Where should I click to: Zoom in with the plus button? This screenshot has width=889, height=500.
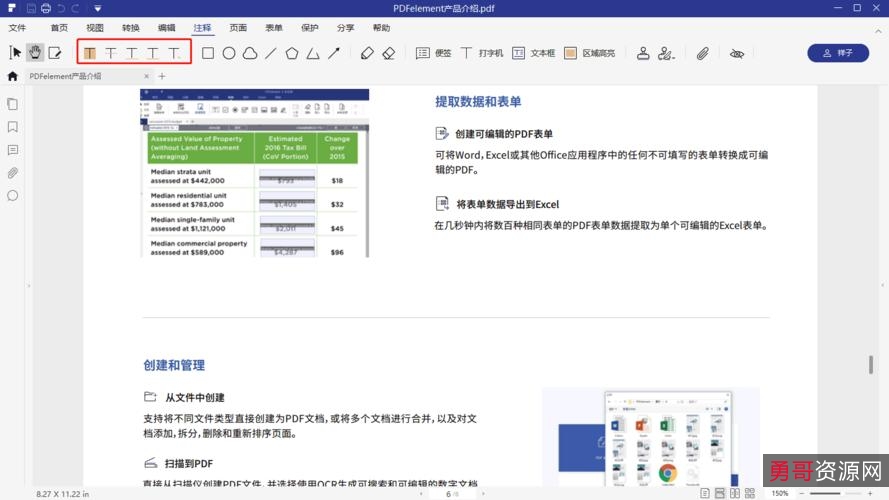point(870,493)
